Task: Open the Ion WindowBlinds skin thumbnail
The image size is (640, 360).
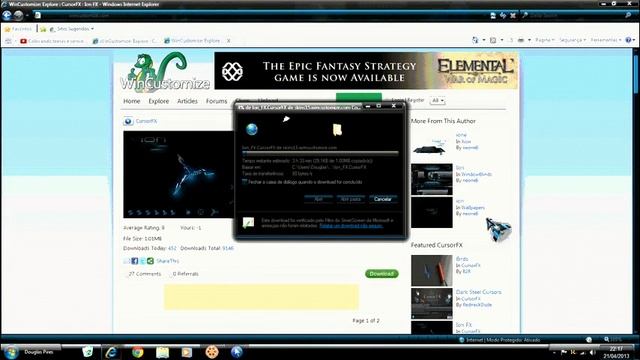Action: click(432, 180)
